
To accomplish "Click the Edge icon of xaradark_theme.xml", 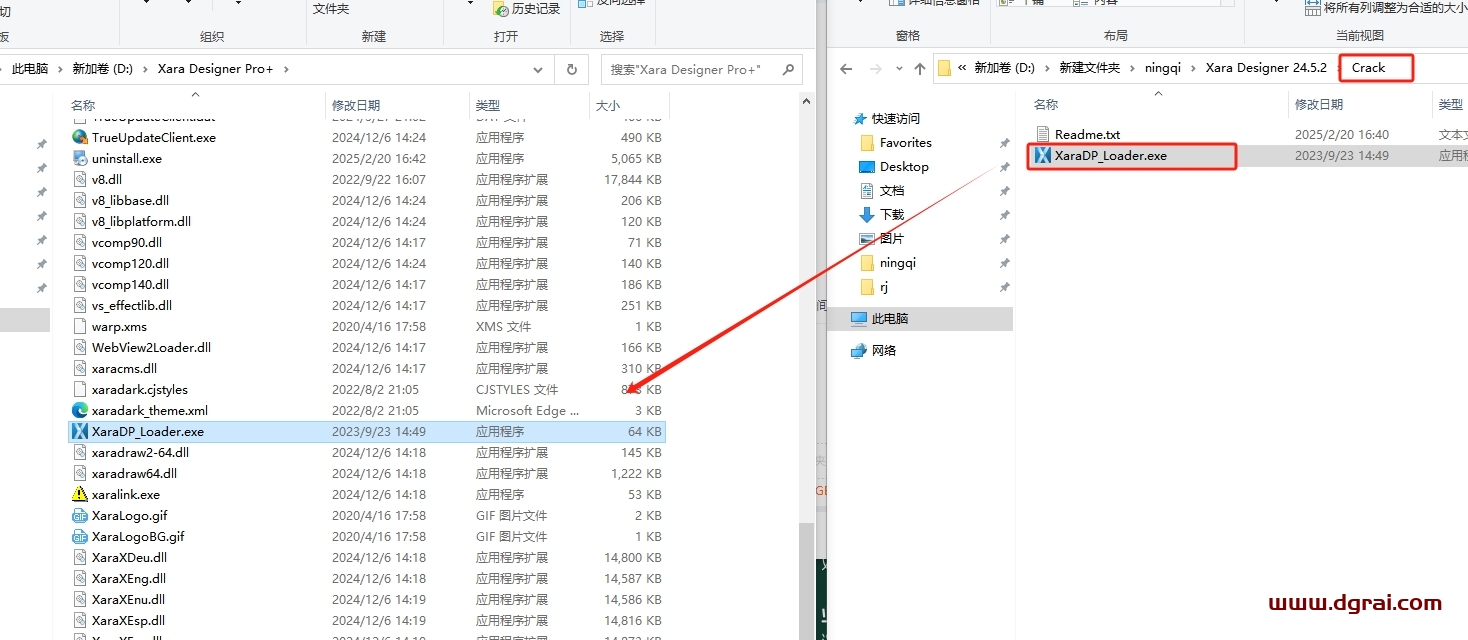I will (80, 410).
